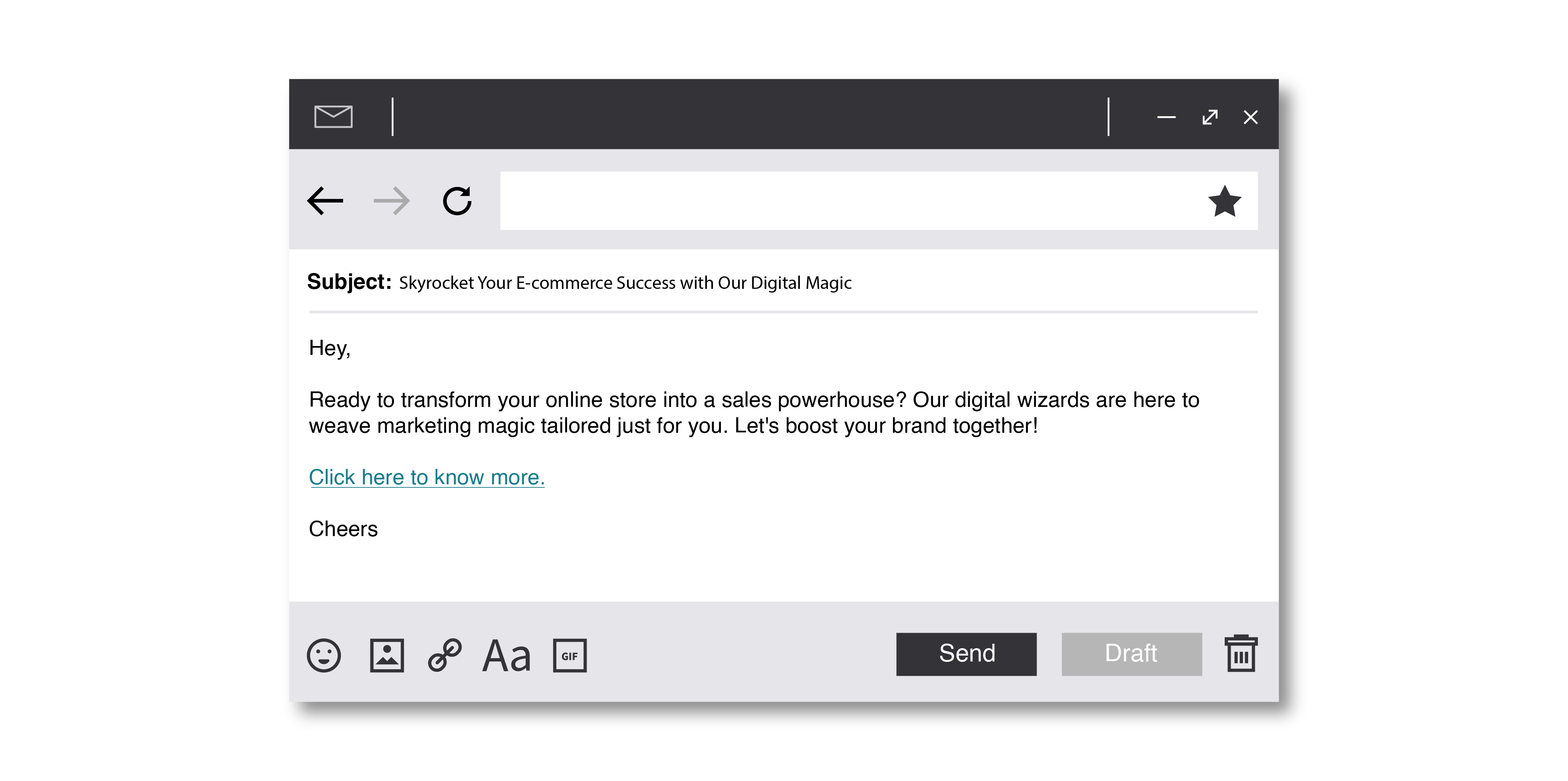This screenshot has width=1568, height=781.
Task: Reload with the refresh icon
Action: (x=457, y=201)
